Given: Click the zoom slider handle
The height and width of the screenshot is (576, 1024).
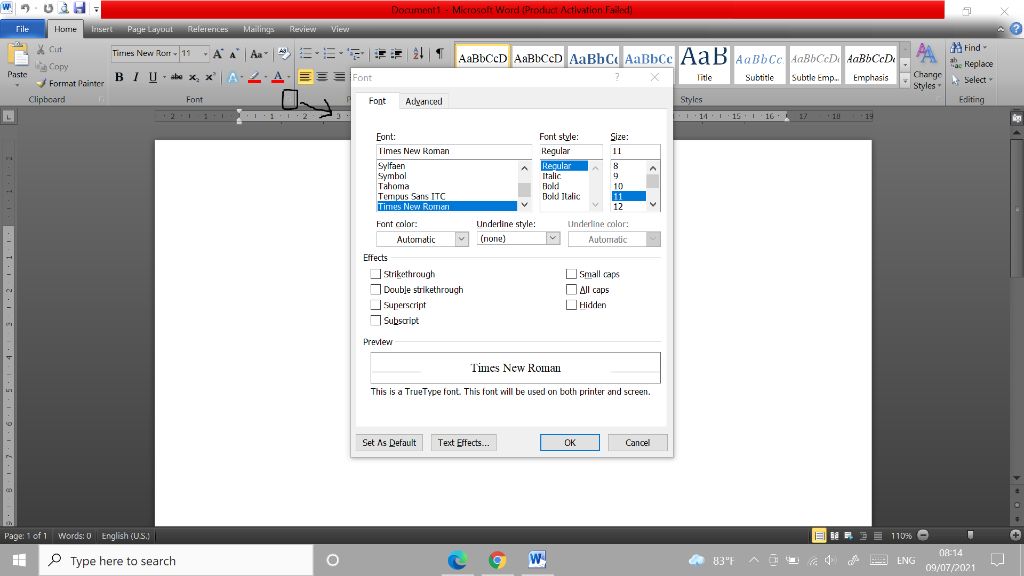Looking at the screenshot, I should point(970,535).
